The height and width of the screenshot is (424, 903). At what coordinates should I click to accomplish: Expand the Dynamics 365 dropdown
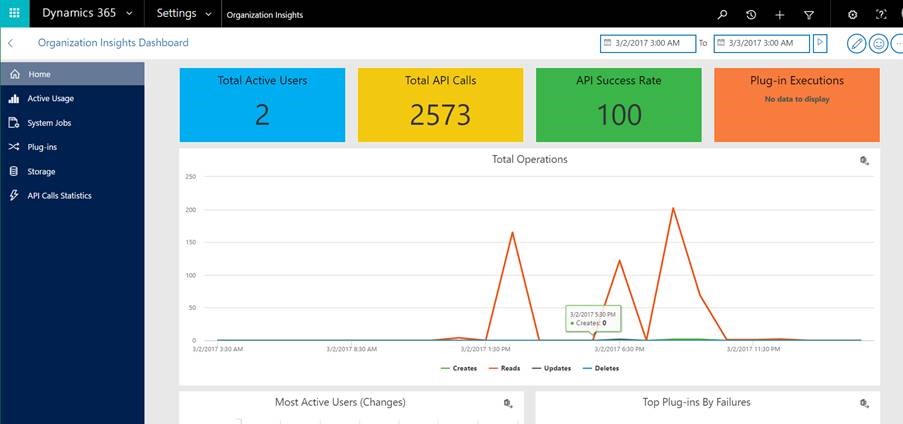point(129,14)
